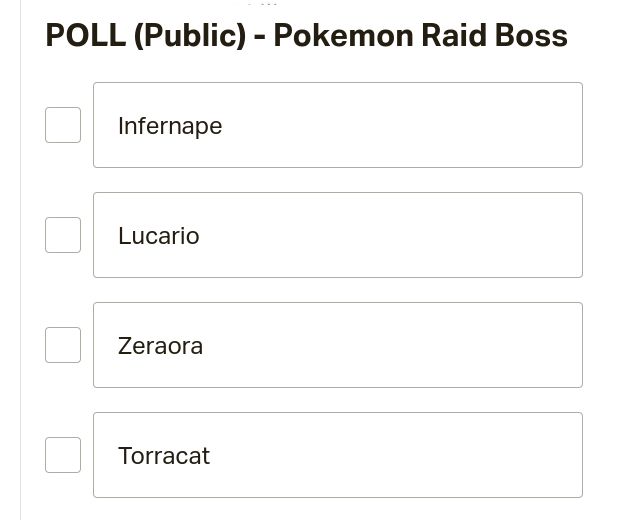Click the POLL (Public) heading text
The image size is (640, 520).
click(x=146, y=36)
